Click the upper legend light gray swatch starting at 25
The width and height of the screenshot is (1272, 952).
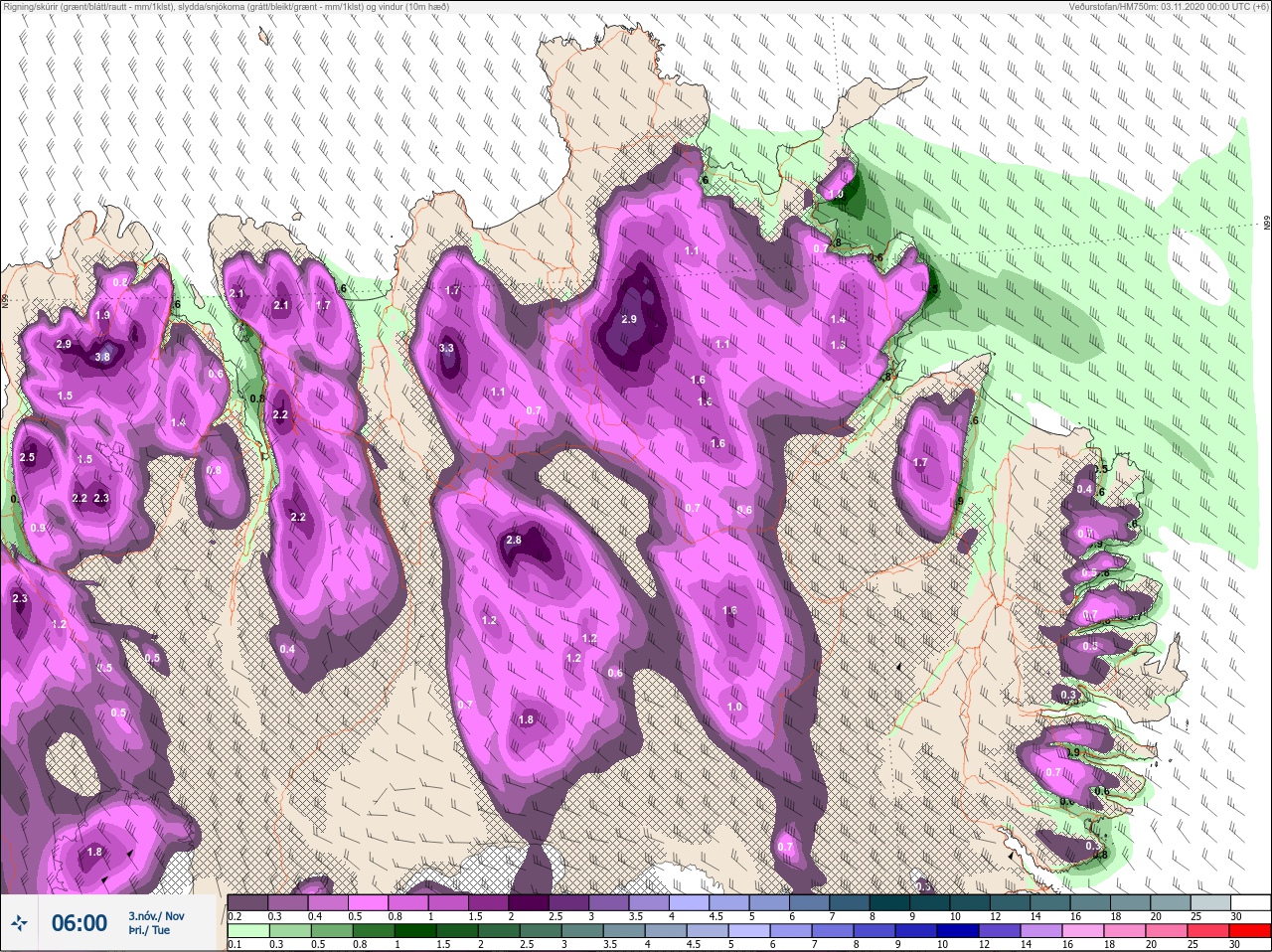coord(1210,902)
